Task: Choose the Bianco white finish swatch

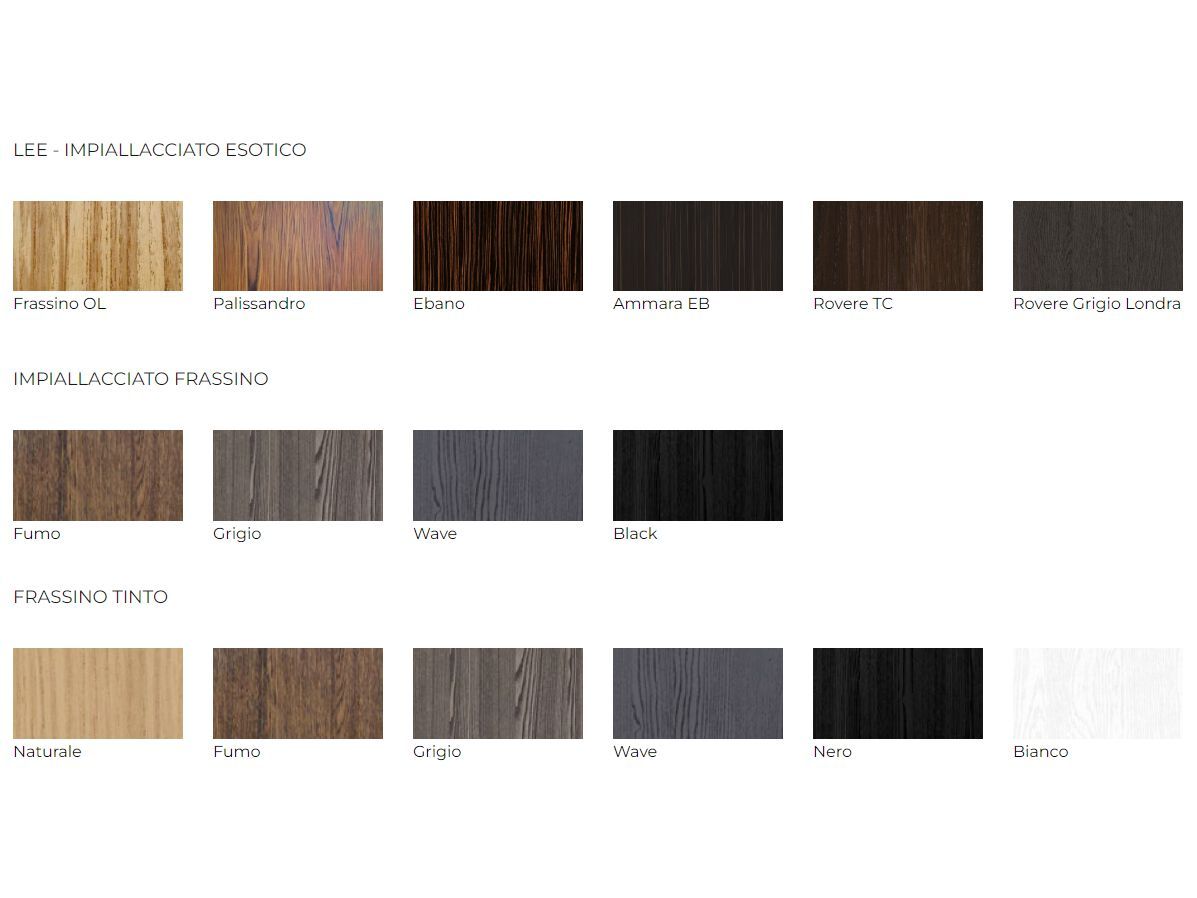Action: (x=1097, y=693)
